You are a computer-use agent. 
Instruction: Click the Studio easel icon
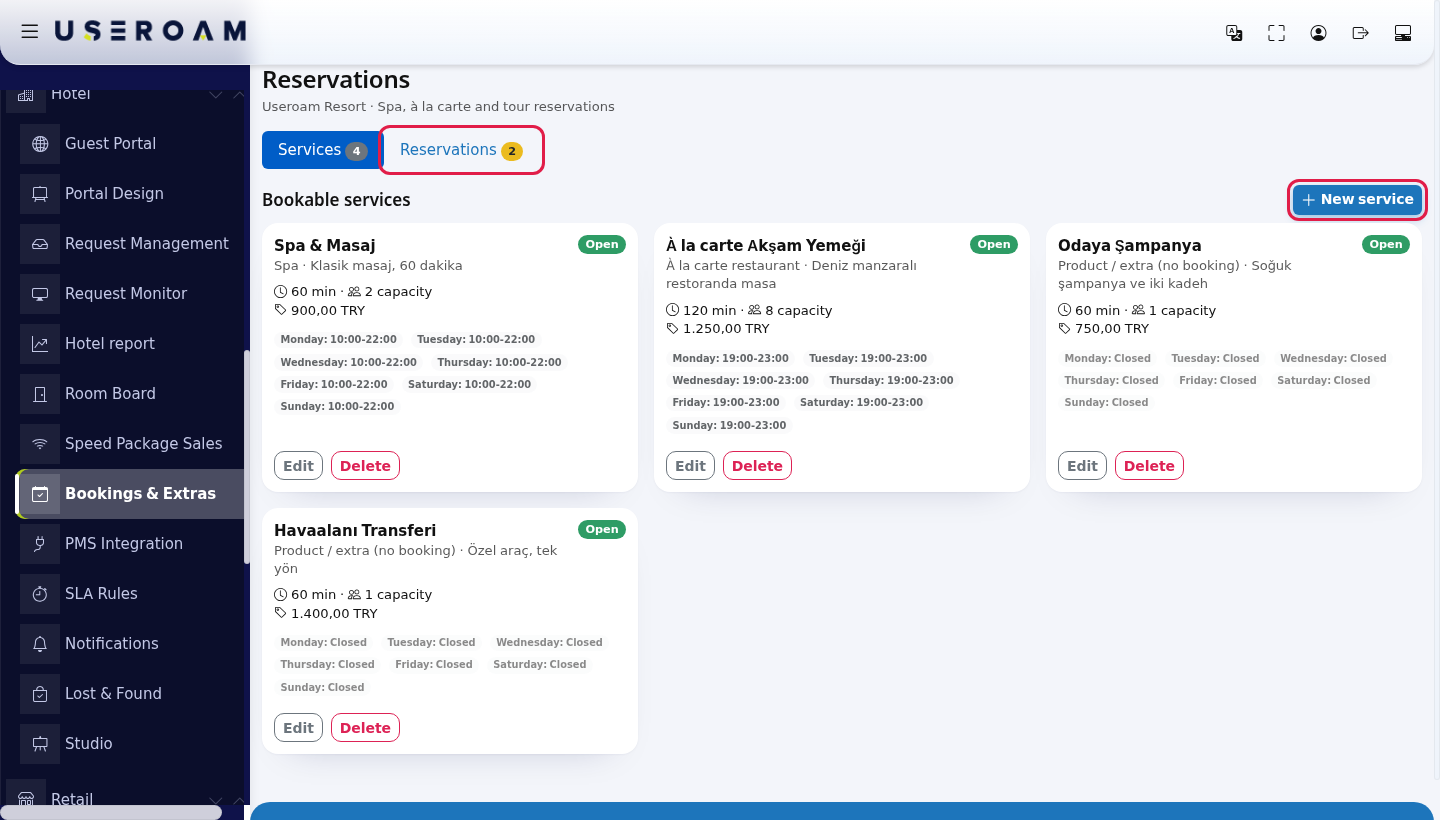[x=40, y=744]
